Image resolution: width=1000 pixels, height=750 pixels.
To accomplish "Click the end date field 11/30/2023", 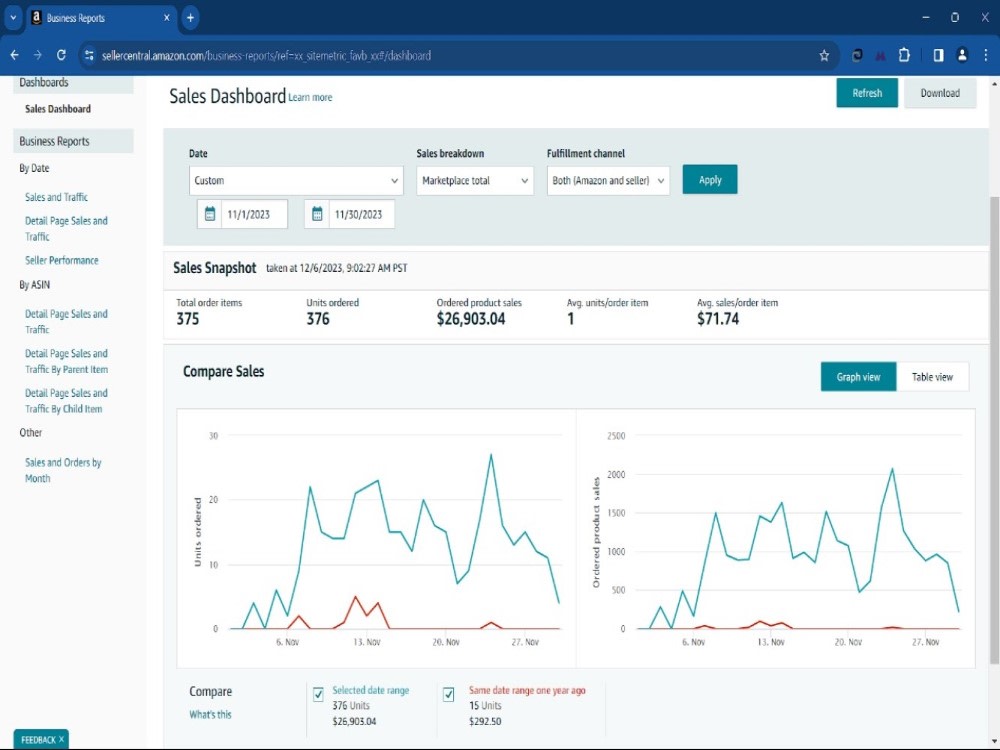I will click(361, 214).
